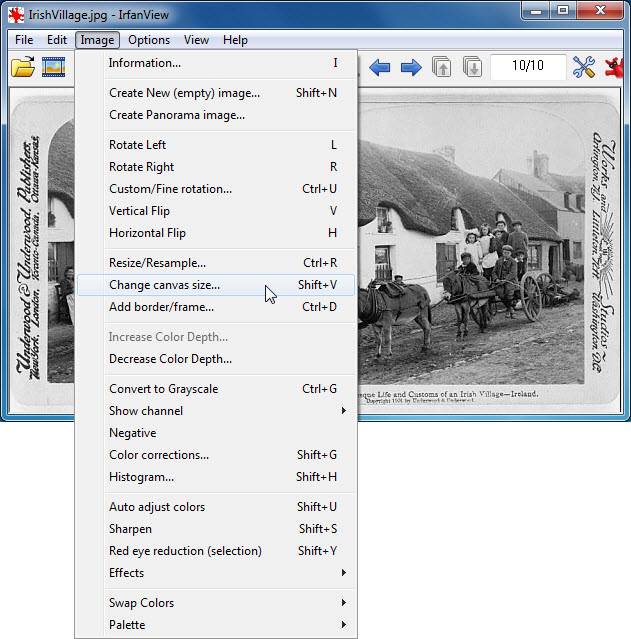Click the IrfanView title bar app icon
The height and width of the screenshot is (639, 631).
(x=16, y=15)
